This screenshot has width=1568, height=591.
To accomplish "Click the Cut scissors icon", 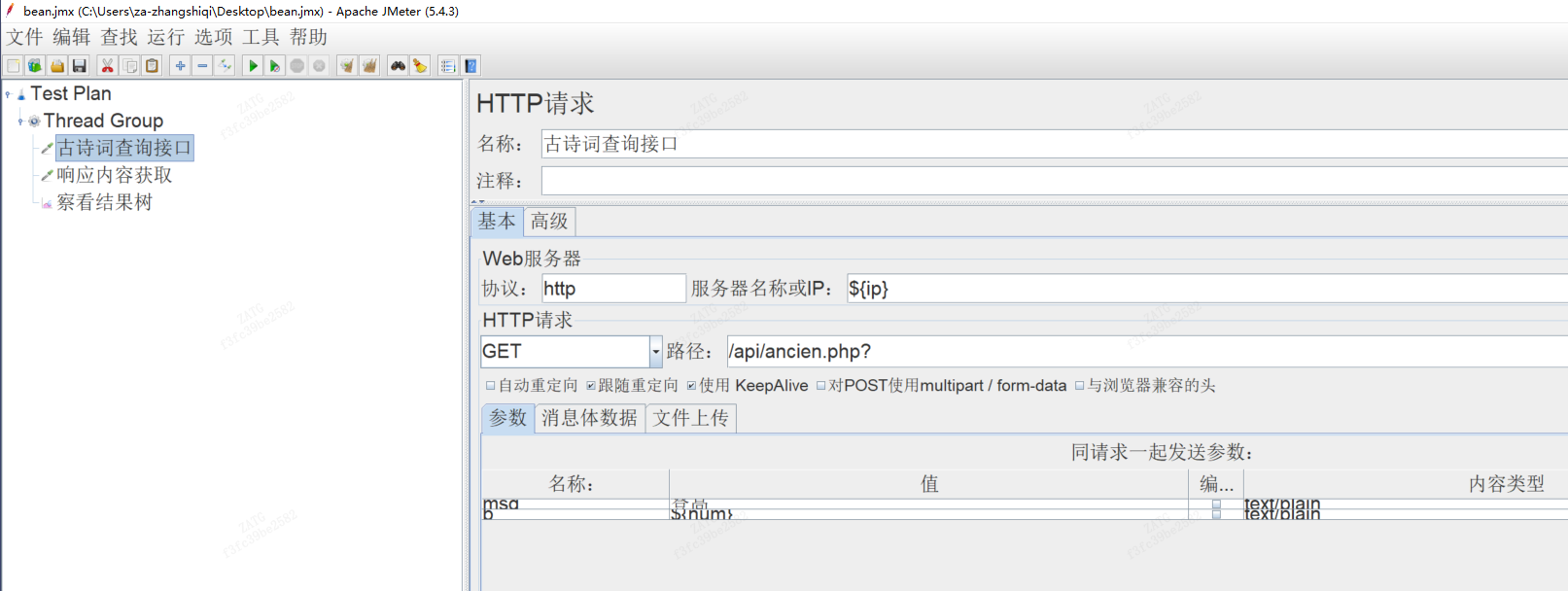I will coord(107,66).
